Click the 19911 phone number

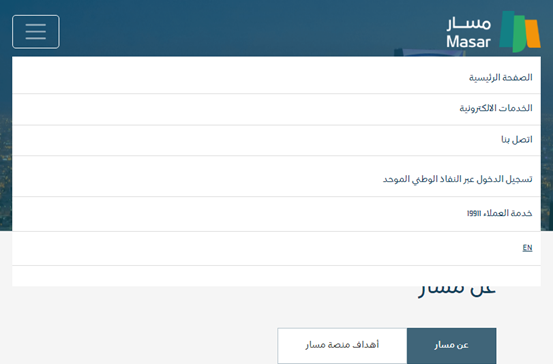tap(474, 214)
